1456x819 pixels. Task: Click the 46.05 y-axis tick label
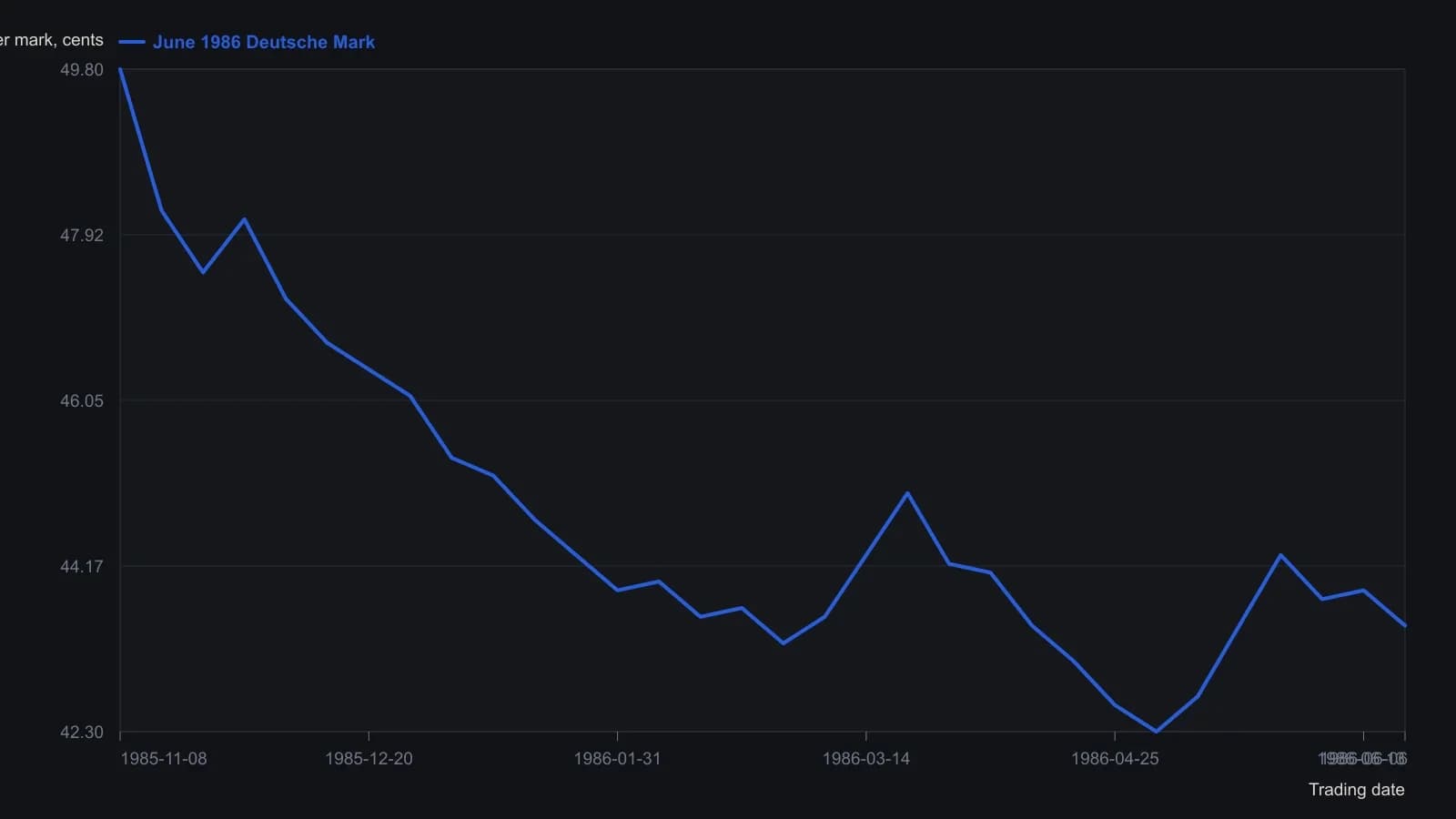pos(82,401)
